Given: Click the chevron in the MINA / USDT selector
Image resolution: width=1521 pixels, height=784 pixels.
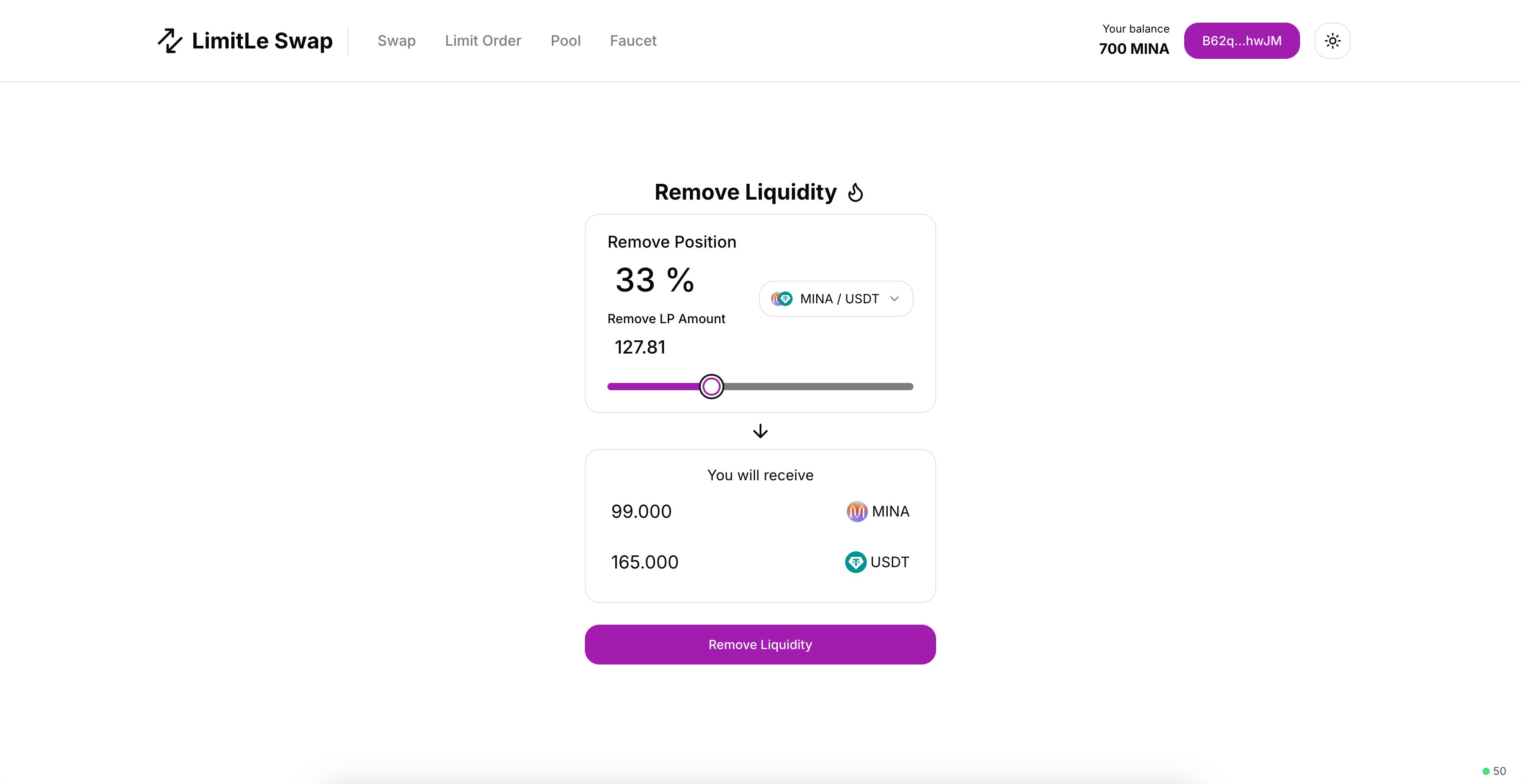Looking at the screenshot, I should tap(894, 299).
